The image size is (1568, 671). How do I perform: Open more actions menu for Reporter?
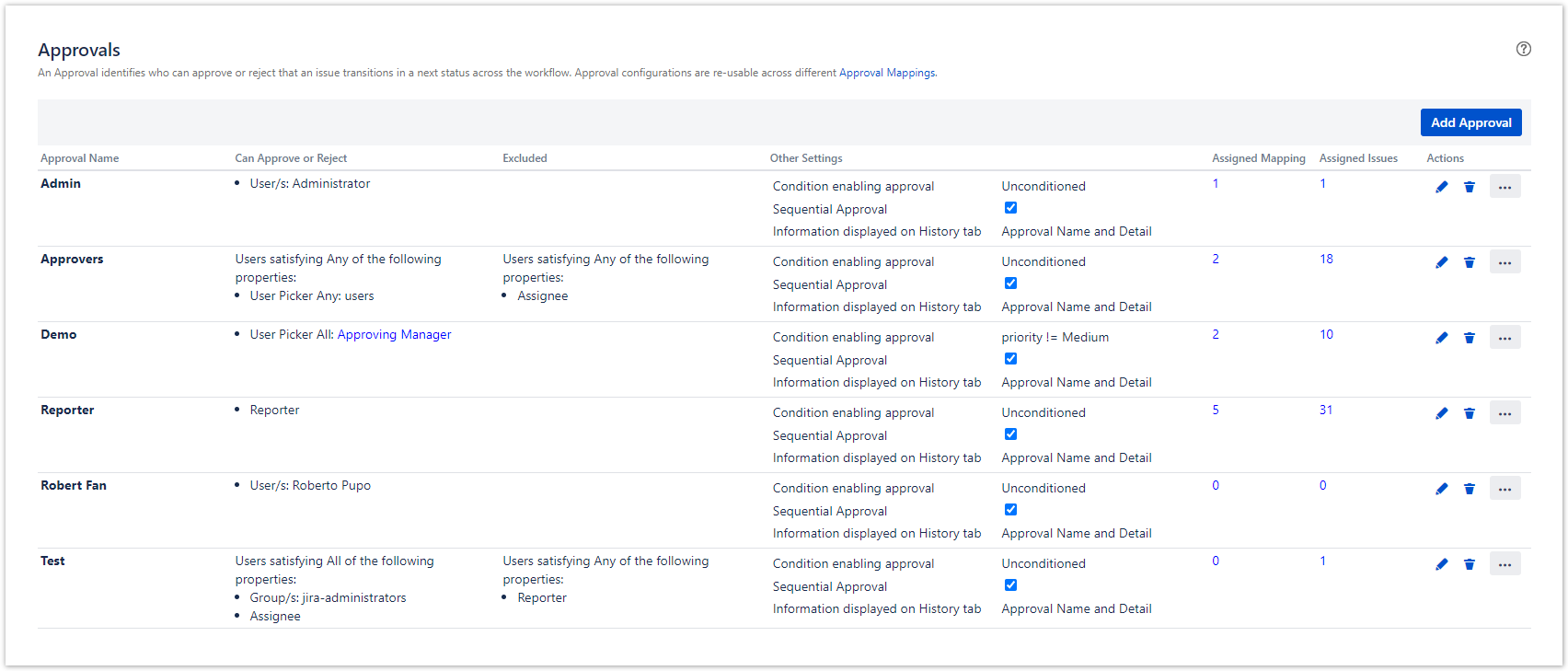coord(1505,413)
